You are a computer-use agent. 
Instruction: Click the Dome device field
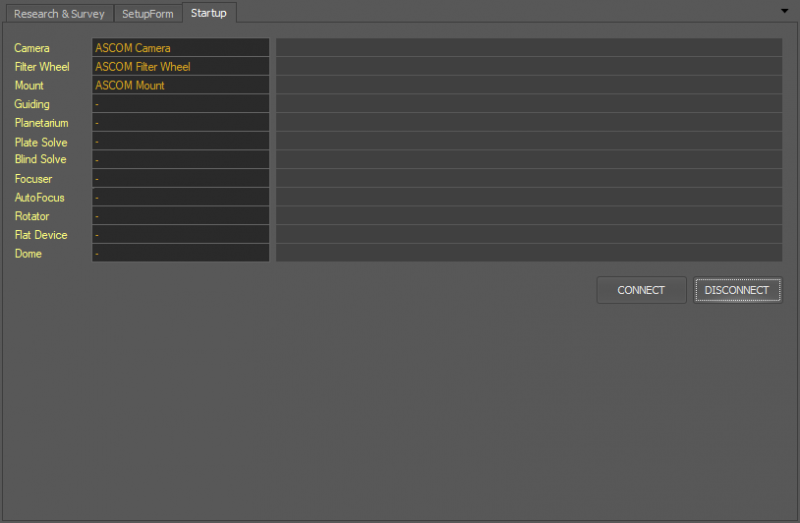tap(181, 253)
